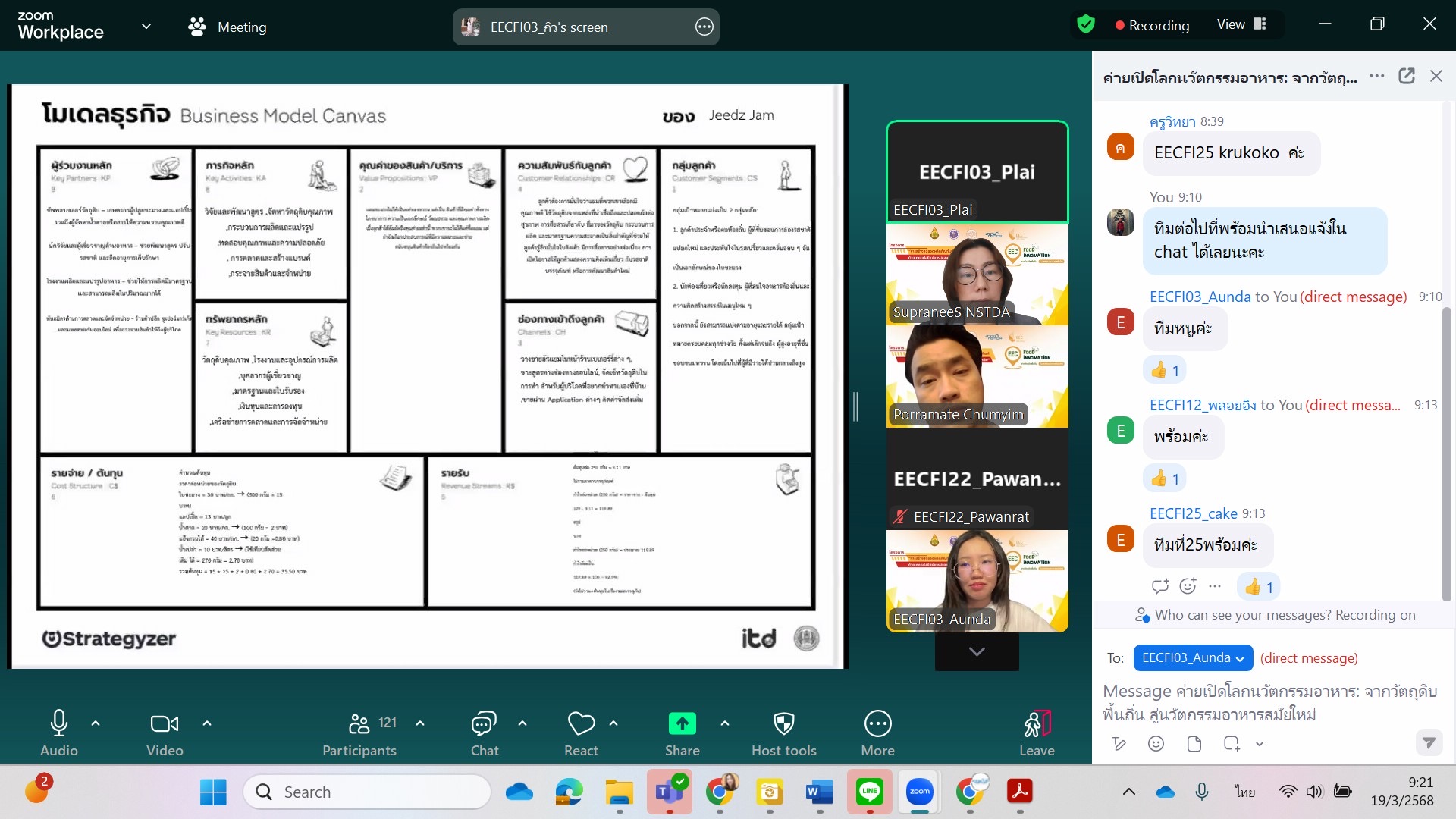The width and height of the screenshot is (1456, 819).
Task: Attach a file to chat message
Action: [1194, 744]
